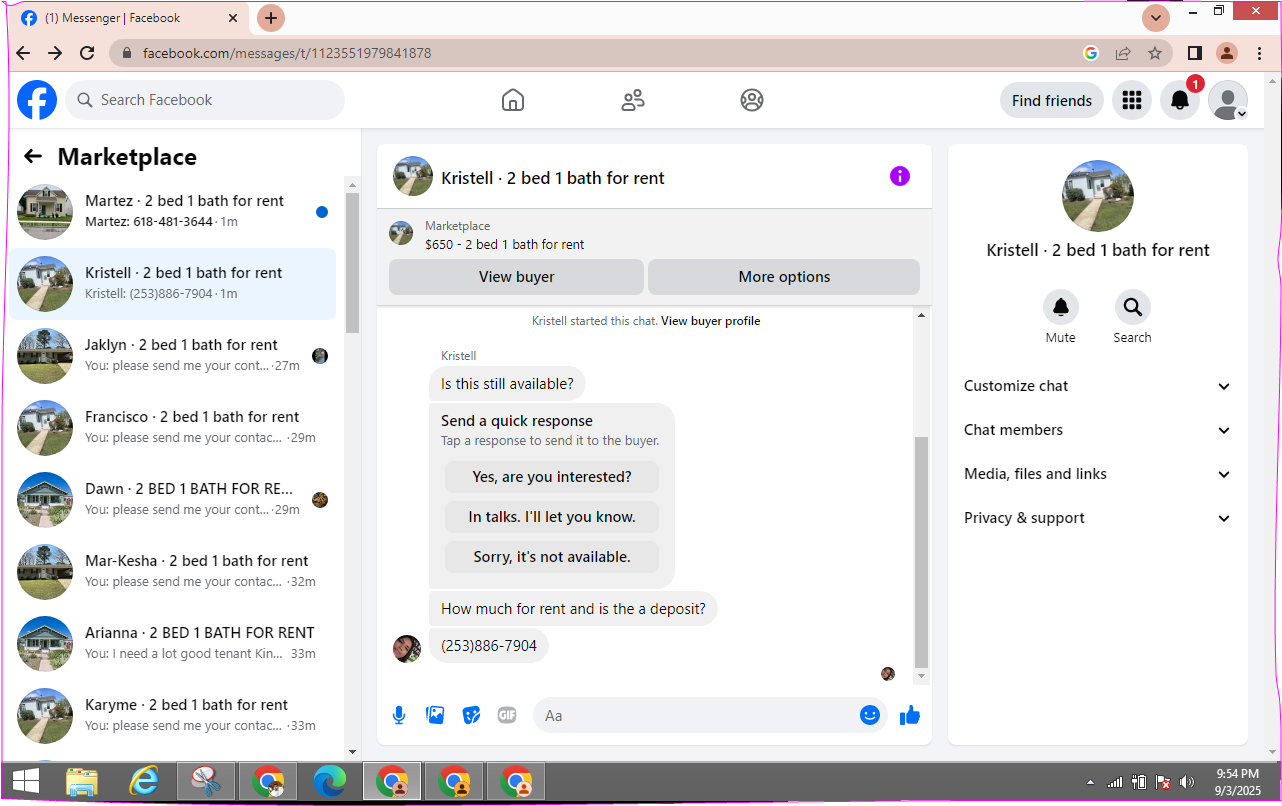
Task: Open the Chrome side panel icon
Action: (x=1195, y=53)
